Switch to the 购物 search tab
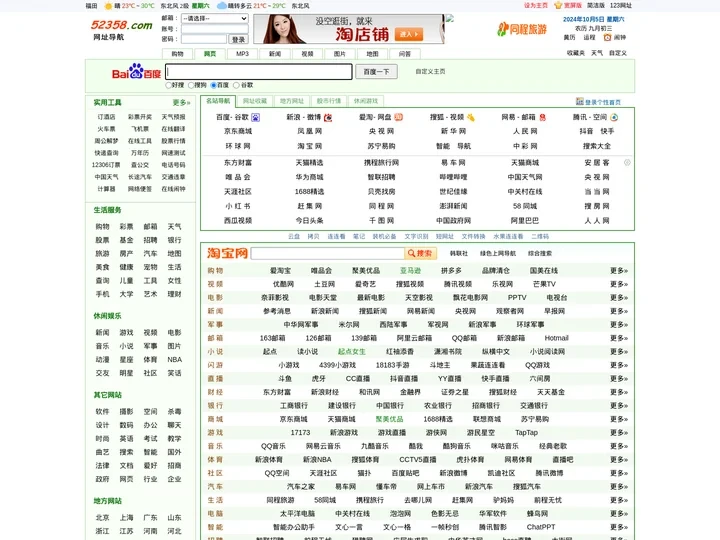Screen dimensions: 720x540 (x=177, y=54)
